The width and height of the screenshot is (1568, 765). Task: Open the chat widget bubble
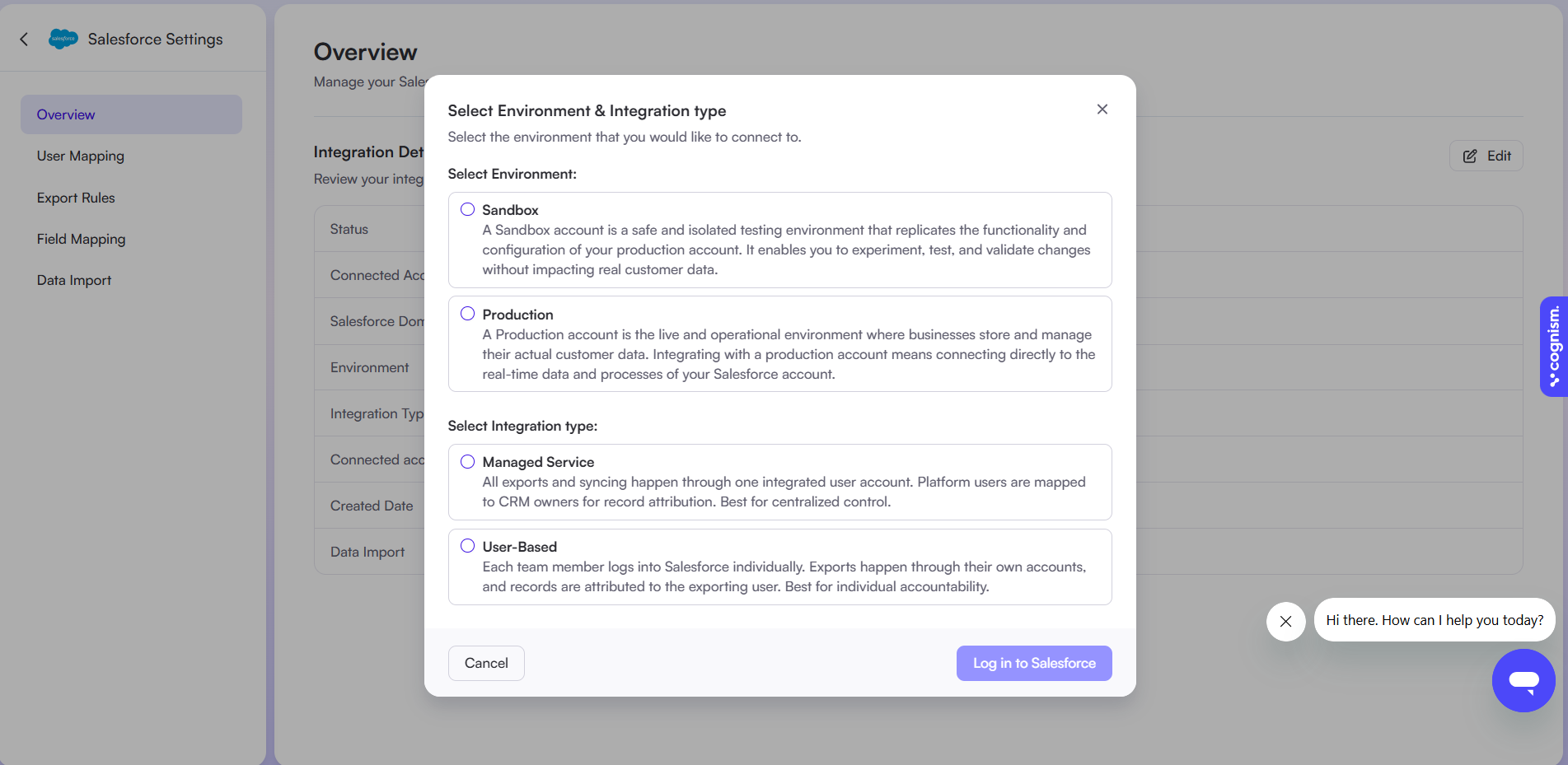tap(1524, 680)
